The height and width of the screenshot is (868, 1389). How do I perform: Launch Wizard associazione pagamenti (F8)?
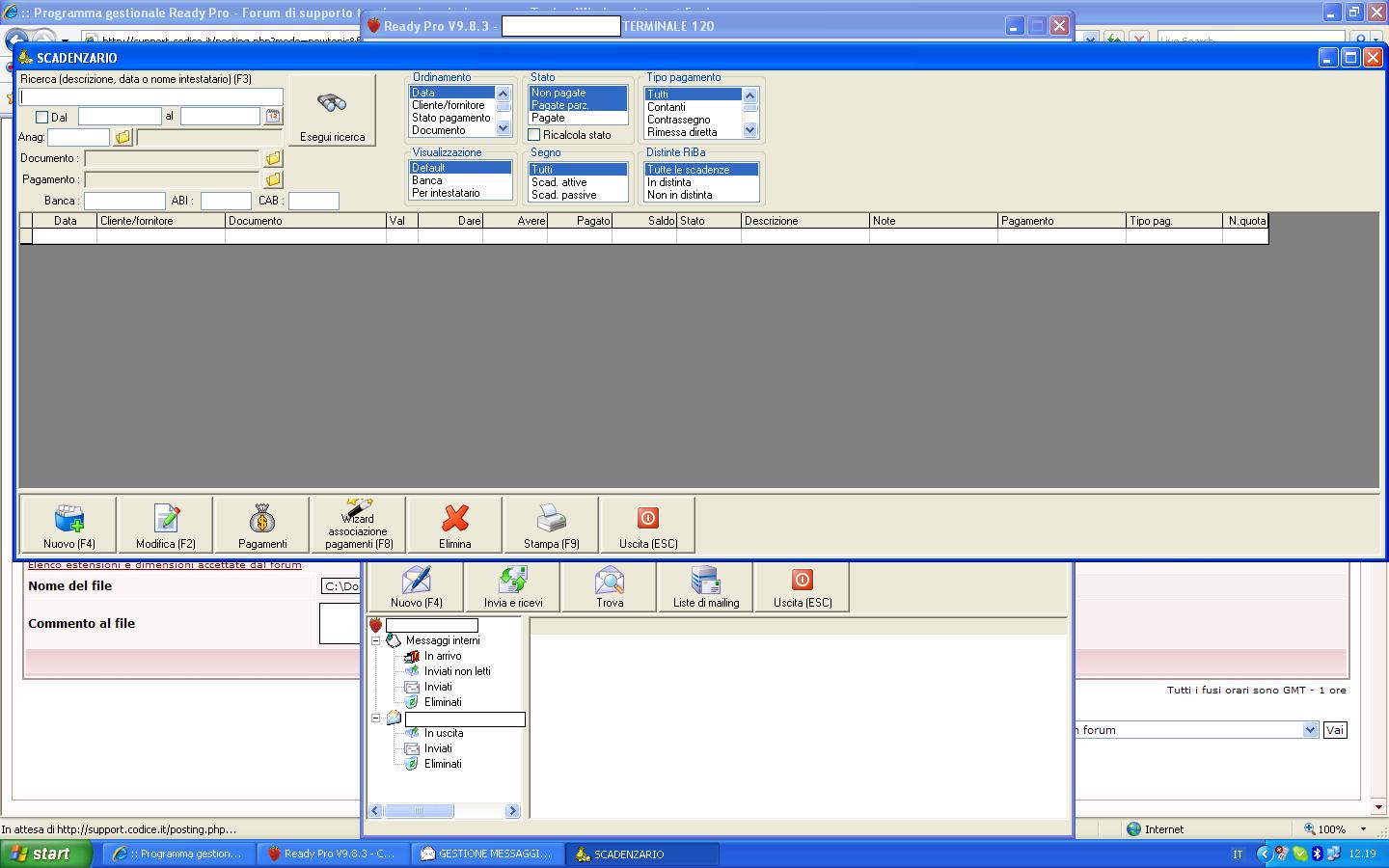pos(358,525)
